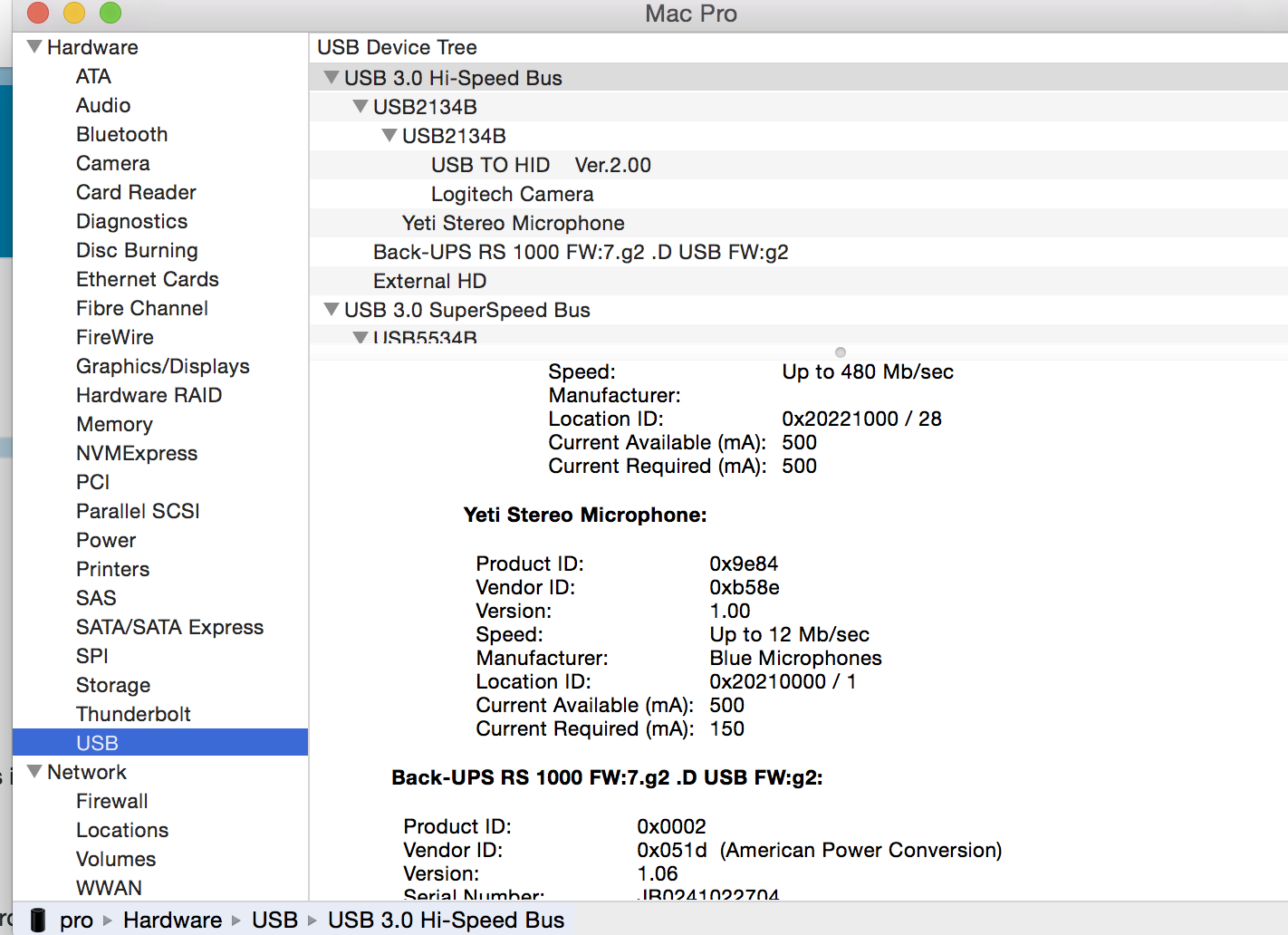
Task: Select WWAN under Network
Action: coord(109,888)
